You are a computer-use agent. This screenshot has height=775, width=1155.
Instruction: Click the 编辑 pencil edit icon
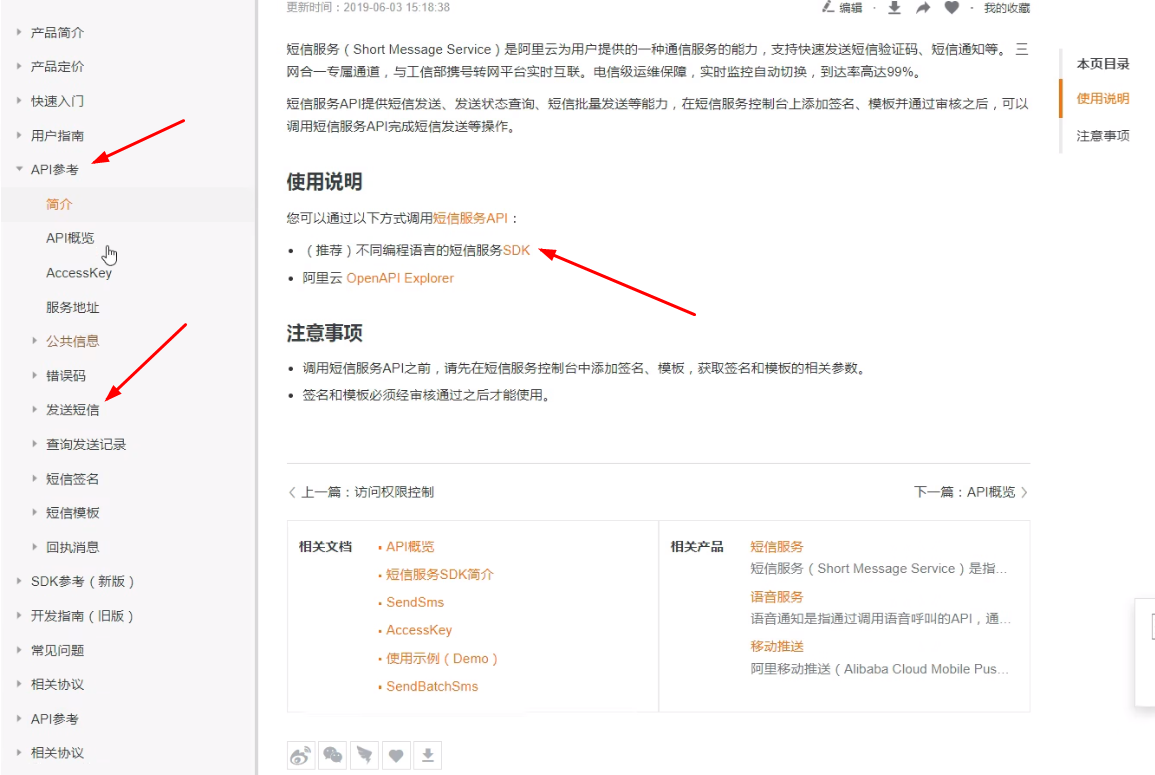point(828,7)
